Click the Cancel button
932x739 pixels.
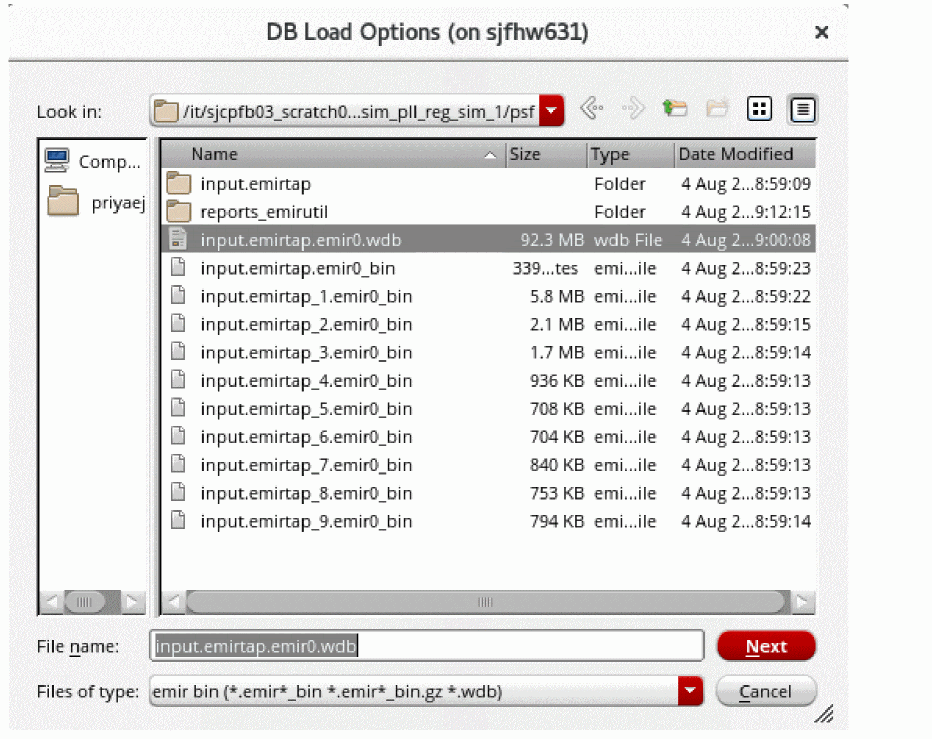click(766, 691)
